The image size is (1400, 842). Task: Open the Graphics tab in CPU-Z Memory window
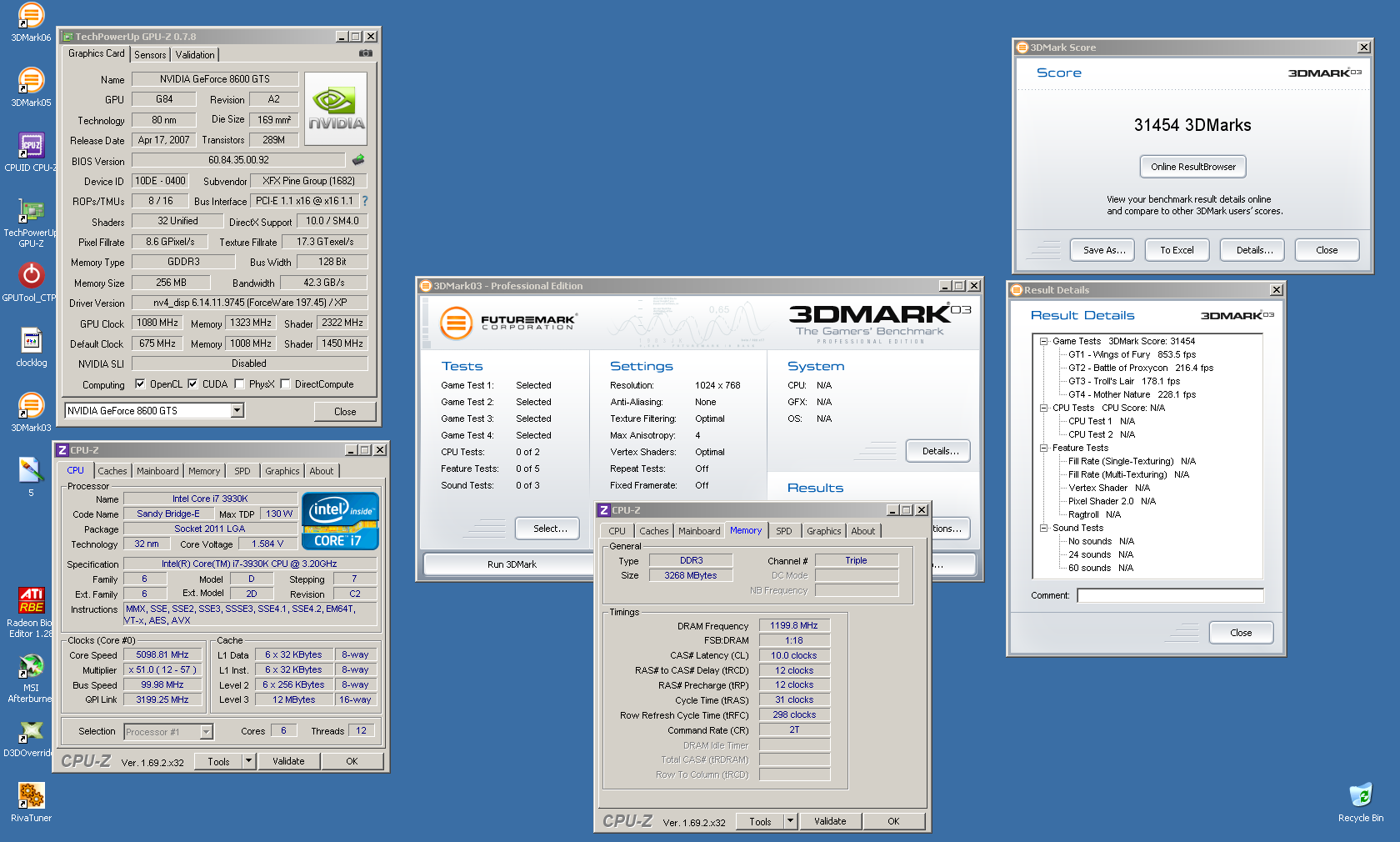pos(824,531)
